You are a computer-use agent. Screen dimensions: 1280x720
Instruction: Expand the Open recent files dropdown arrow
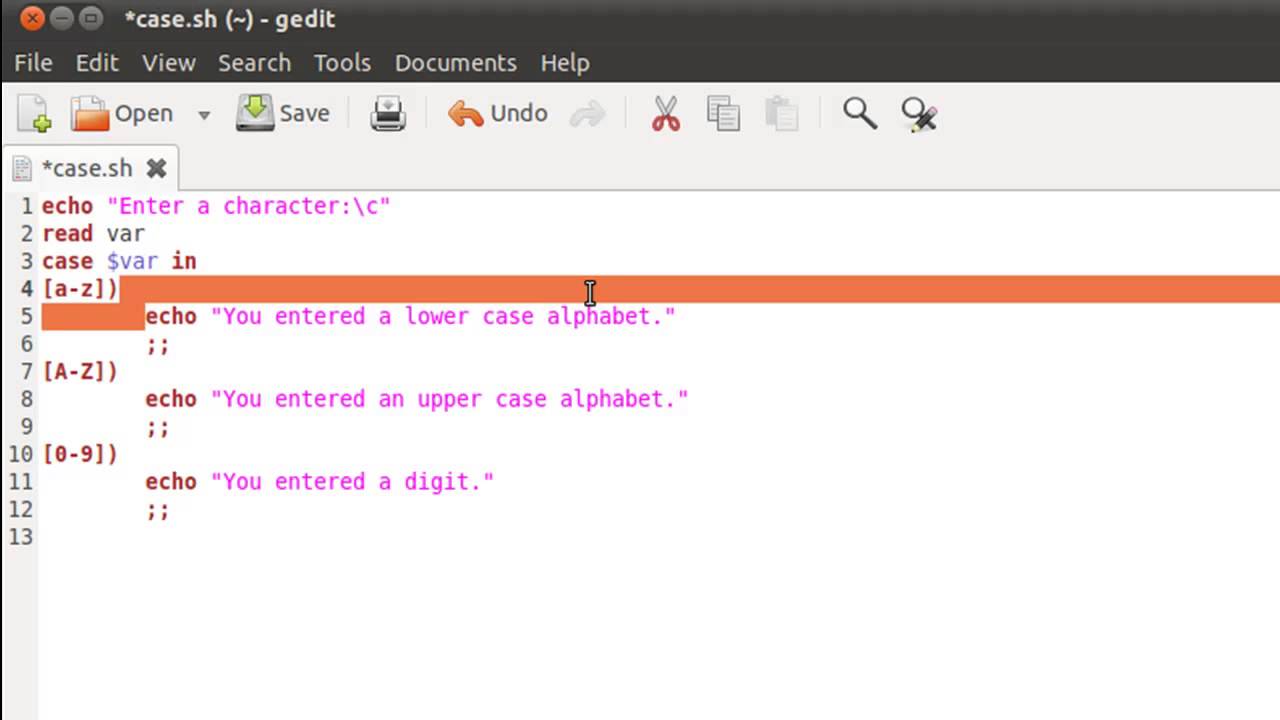point(204,115)
